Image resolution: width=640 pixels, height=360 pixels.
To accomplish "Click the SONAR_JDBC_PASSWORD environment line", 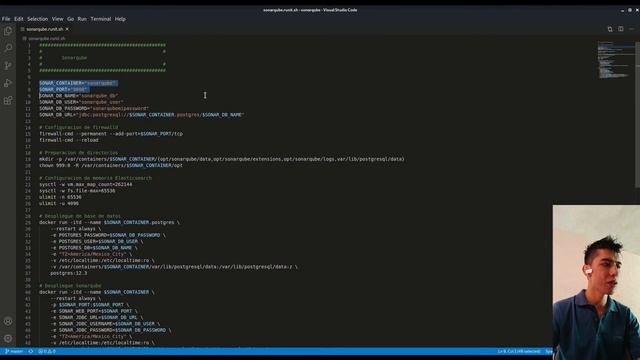I will 111,330.
